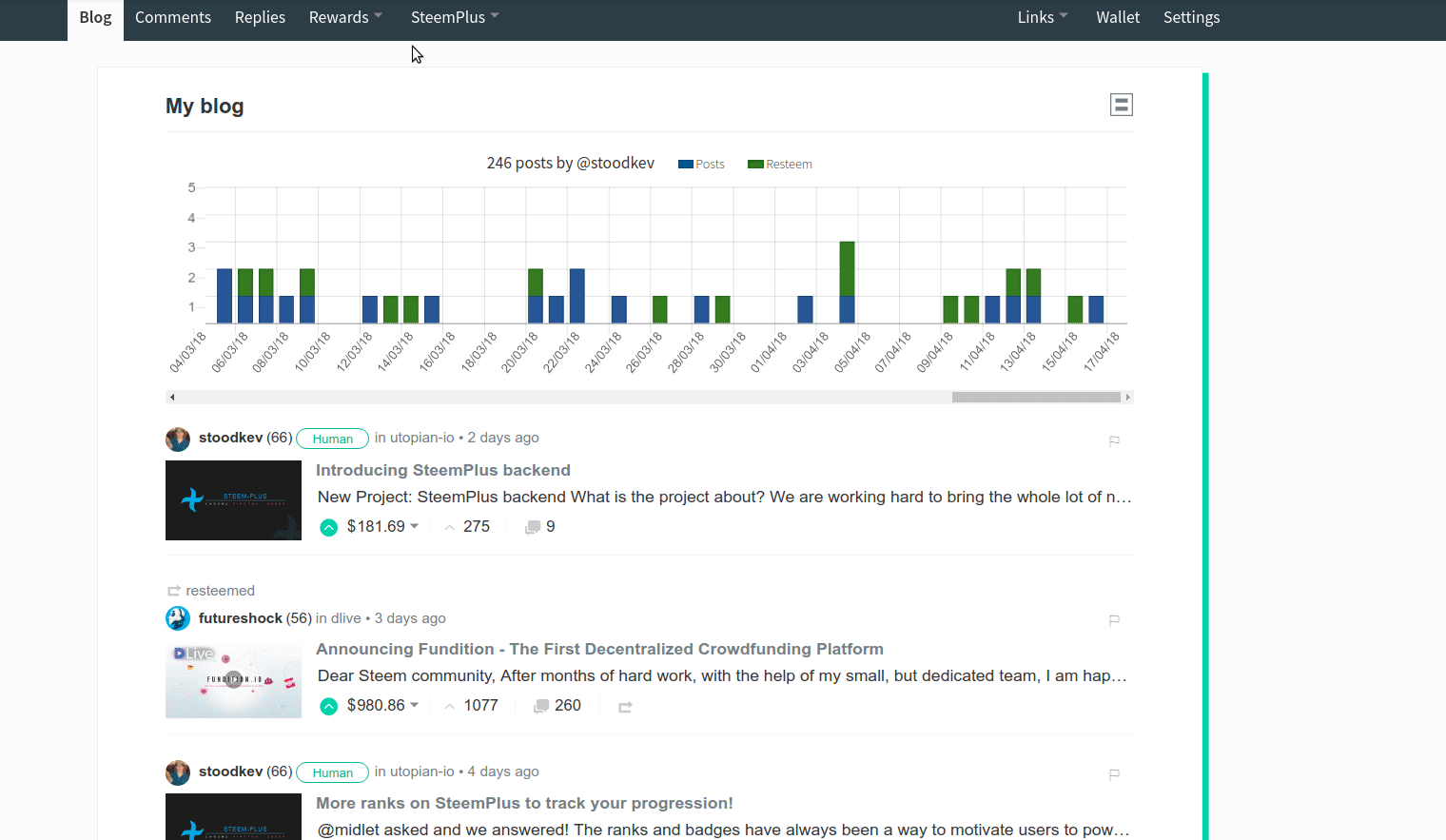Open comments icon showing 260 replies

tap(541, 706)
